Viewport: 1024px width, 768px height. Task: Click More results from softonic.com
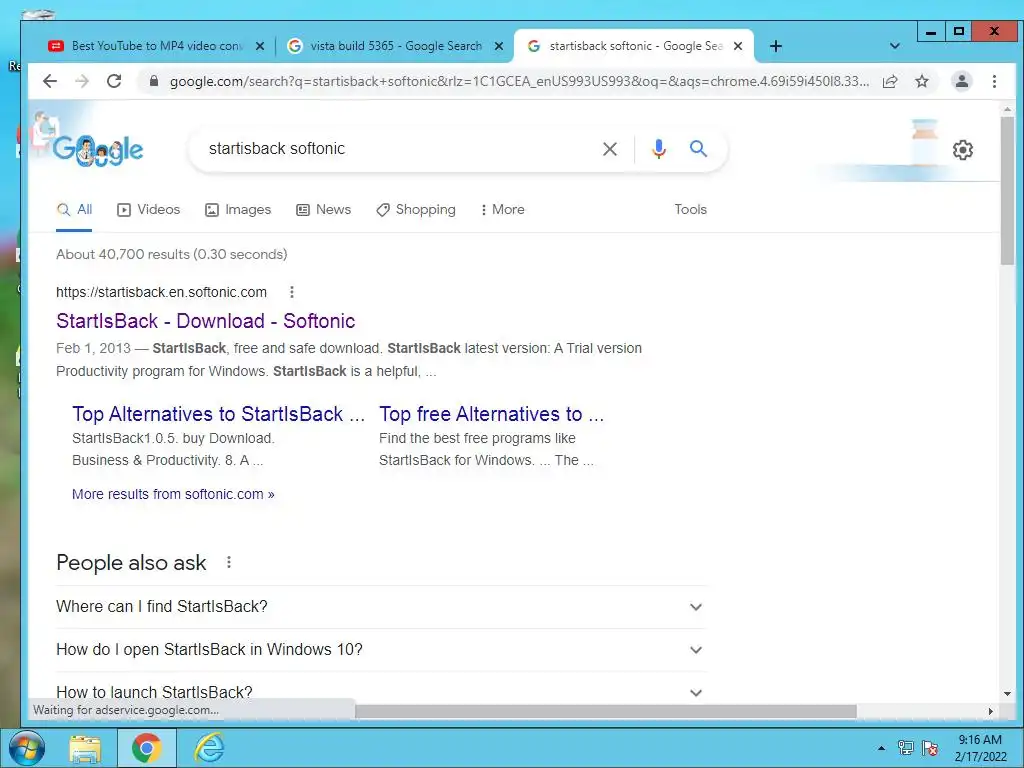click(173, 494)
